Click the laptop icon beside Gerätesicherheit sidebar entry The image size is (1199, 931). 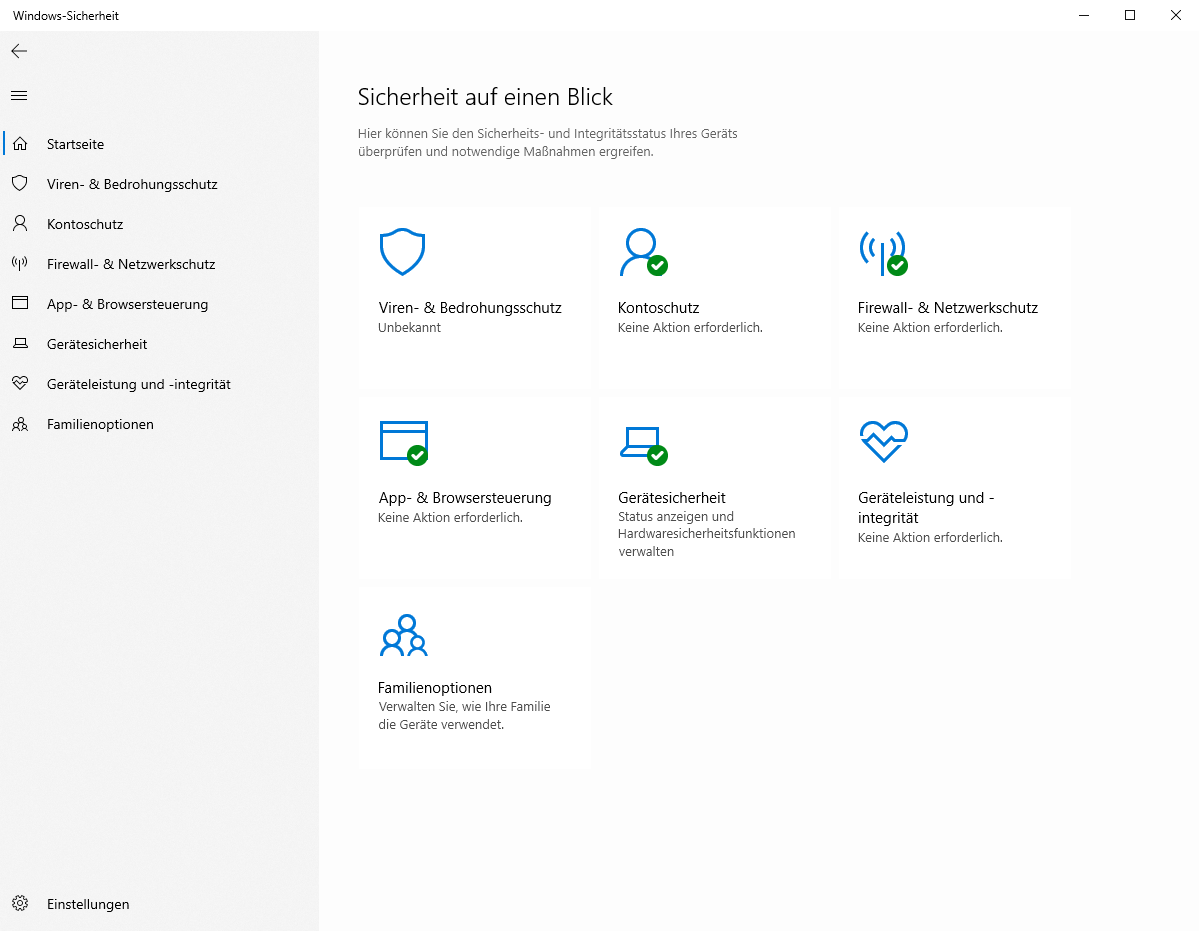coord(20,344)
